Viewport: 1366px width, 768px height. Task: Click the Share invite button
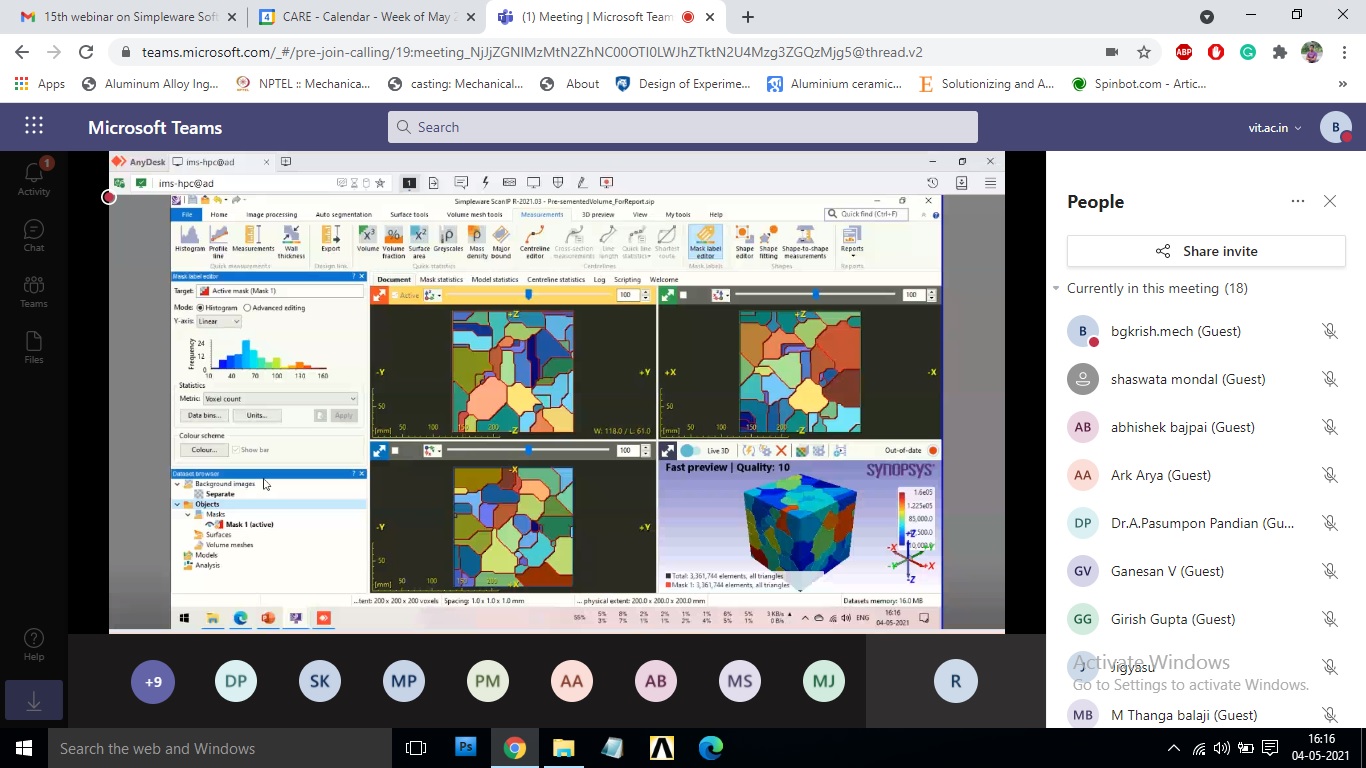tap(1205, 251)
